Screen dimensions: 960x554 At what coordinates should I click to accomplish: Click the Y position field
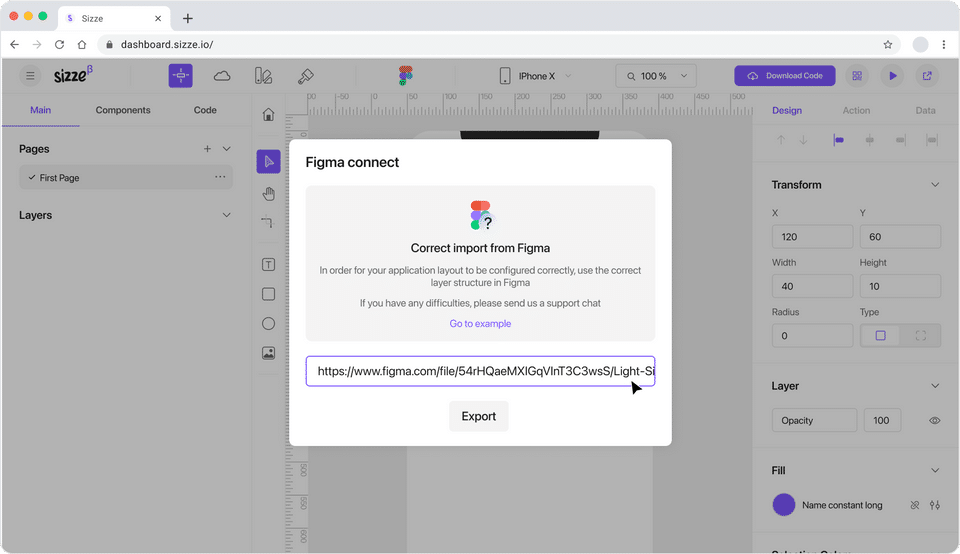tap(900, 236)
